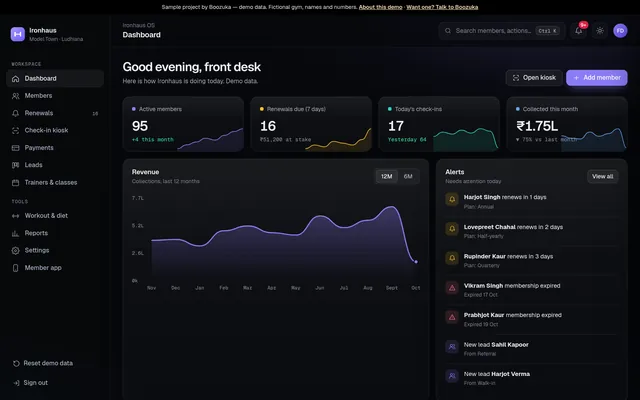Image resolution: width=640 pixels, height=400 pixels.
Task: Click warning icon beside Vikram Singh alert
Action: [452, 288]
